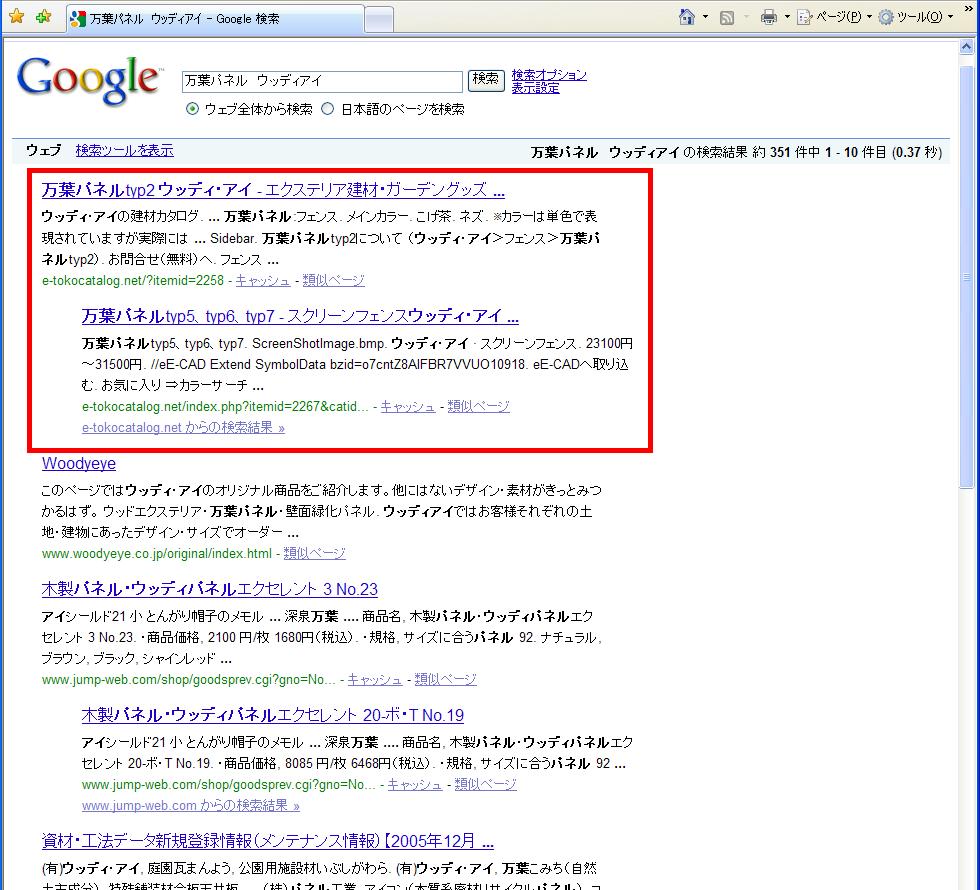Open a new blank tab
Viewport: 980px width, 890px height.
coord(378,19)
